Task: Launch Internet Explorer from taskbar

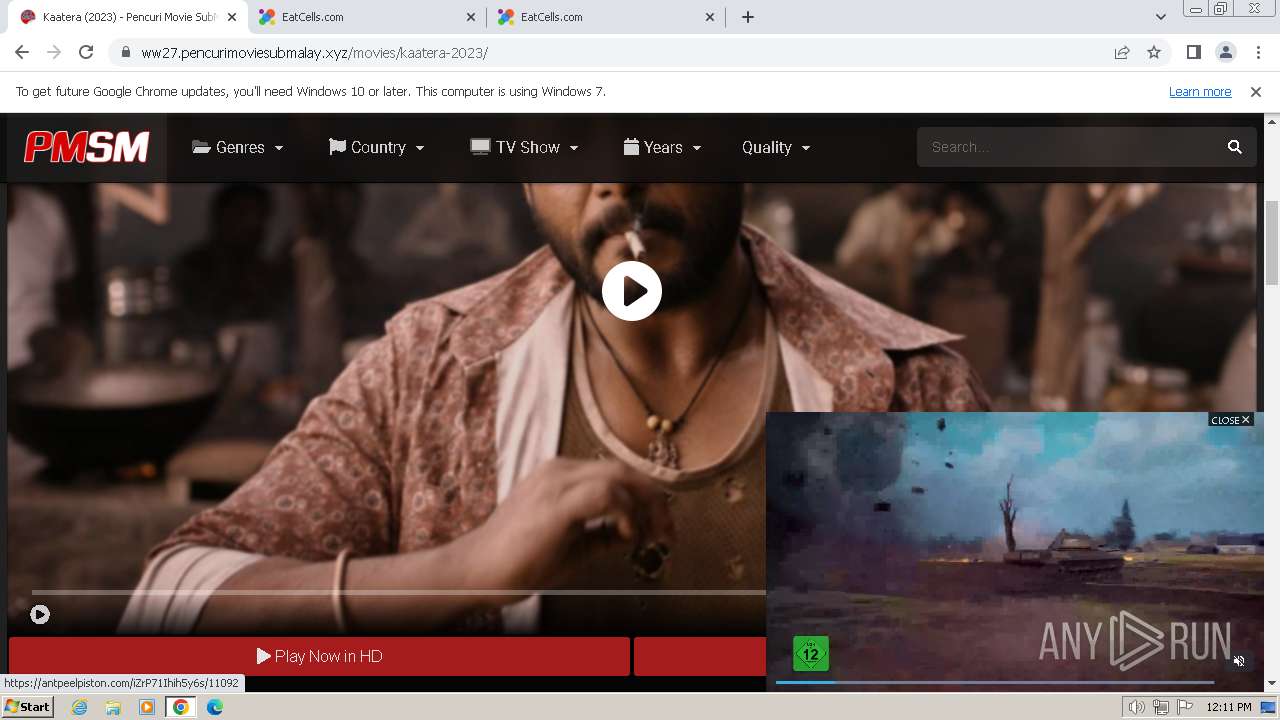Action: 79,707
